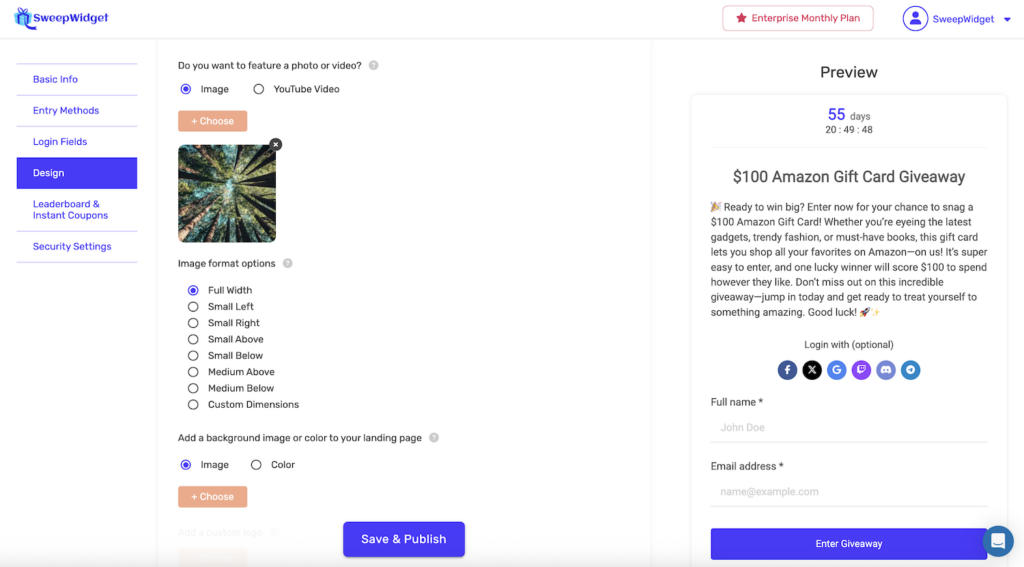Open the Entry Methods tab
Viewport: 1024px width, 567px height.
[66, 111]
